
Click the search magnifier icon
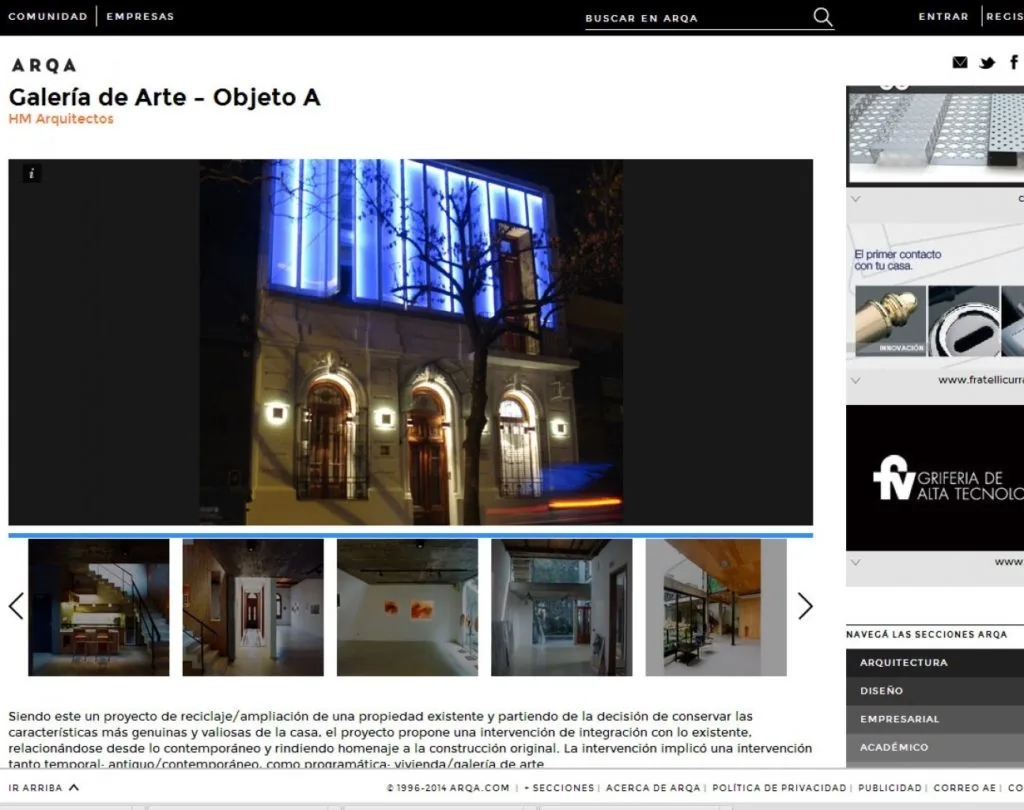tap(823, 17)
